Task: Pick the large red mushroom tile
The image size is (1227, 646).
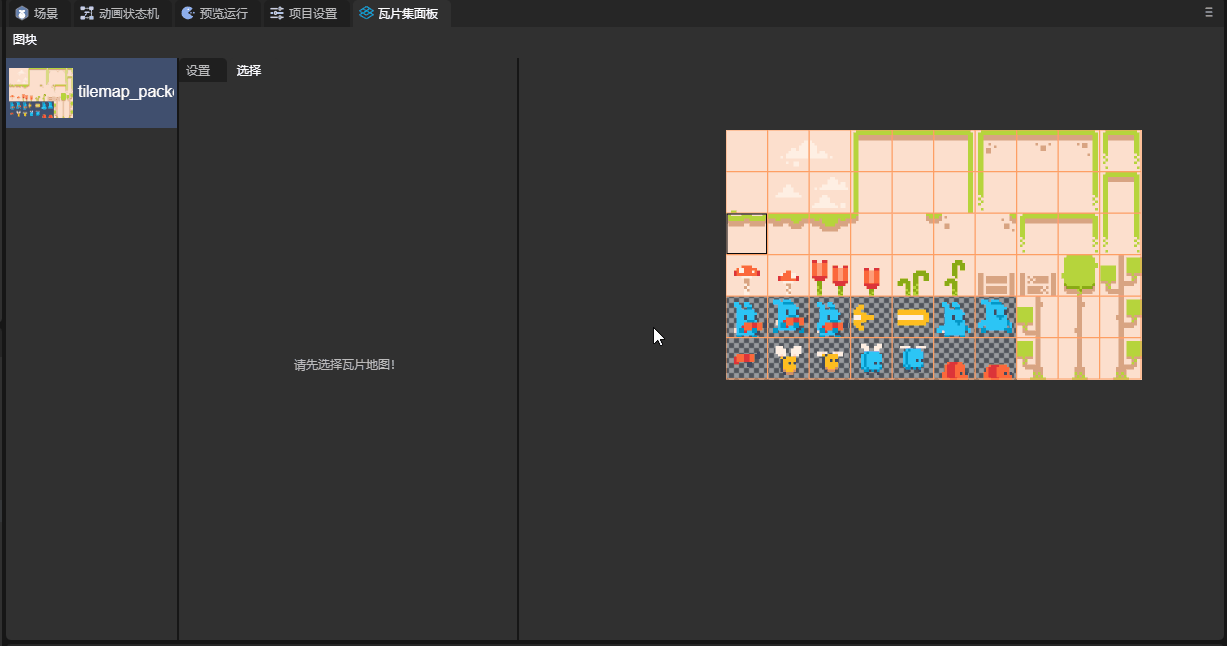Action: click(746, 275)
